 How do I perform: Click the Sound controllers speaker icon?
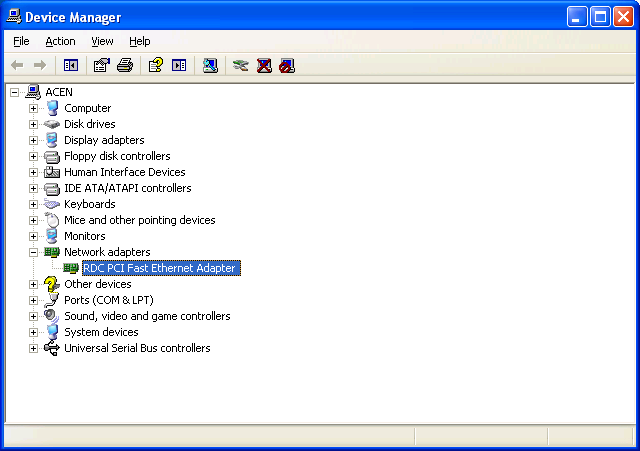(52, 316)
